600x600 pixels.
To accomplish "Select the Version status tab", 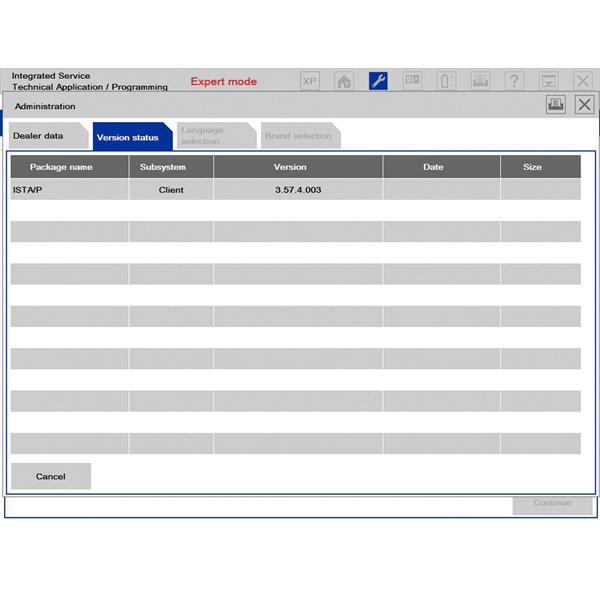I will coord(128,137).
